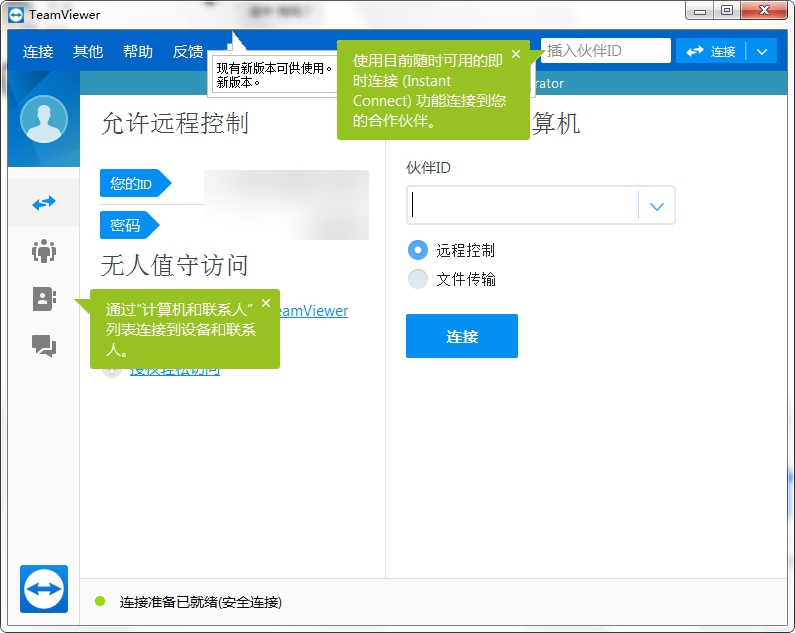Open the Chat icon in sidebar
The height and width of the screenshot is (633, 795).
tap(44, 346)
